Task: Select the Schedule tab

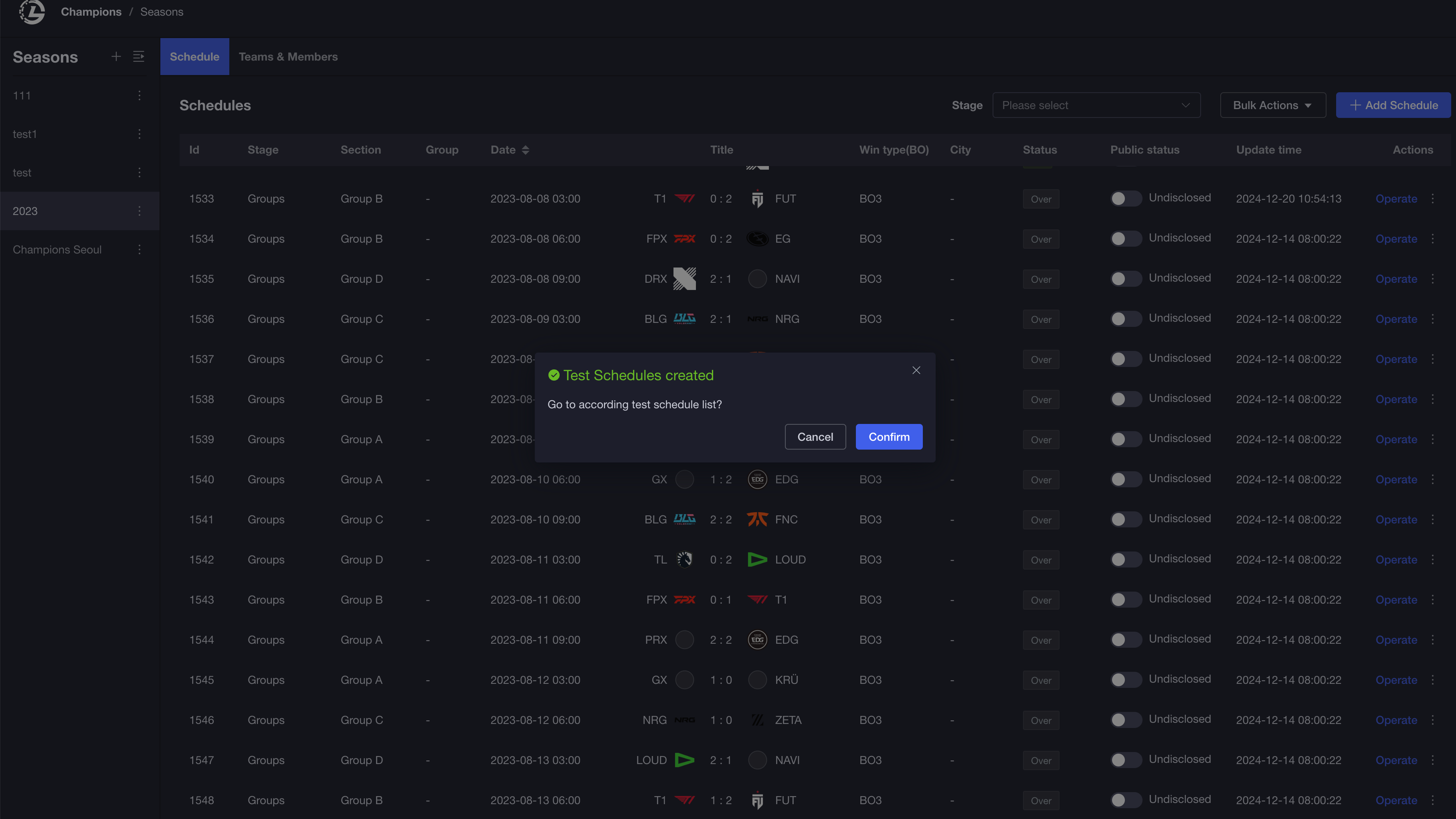Action: (194, 57)
